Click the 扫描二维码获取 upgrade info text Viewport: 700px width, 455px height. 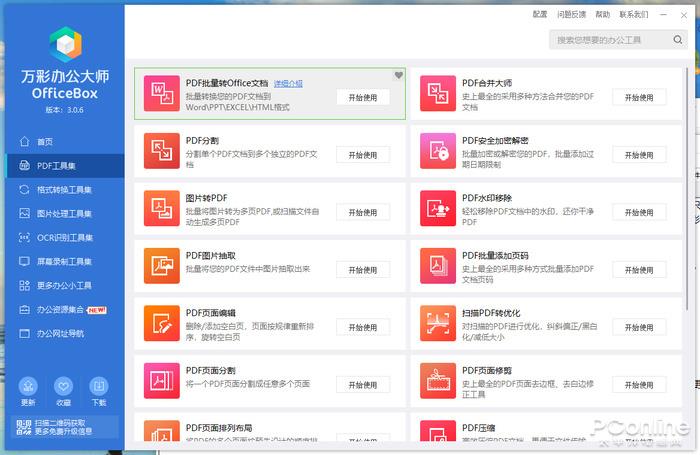tap(63, 427)
